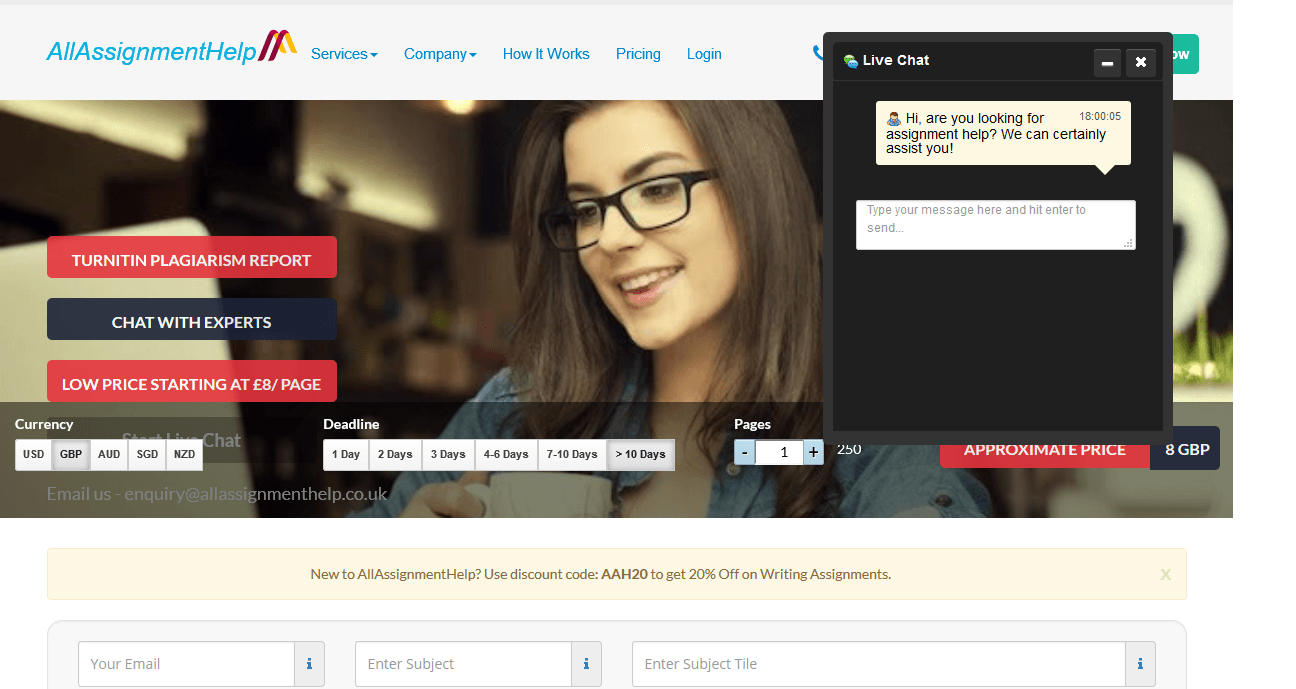Select the 1 Day deadline option
The width and height of the screenshot is (1296, 689).
346,455
